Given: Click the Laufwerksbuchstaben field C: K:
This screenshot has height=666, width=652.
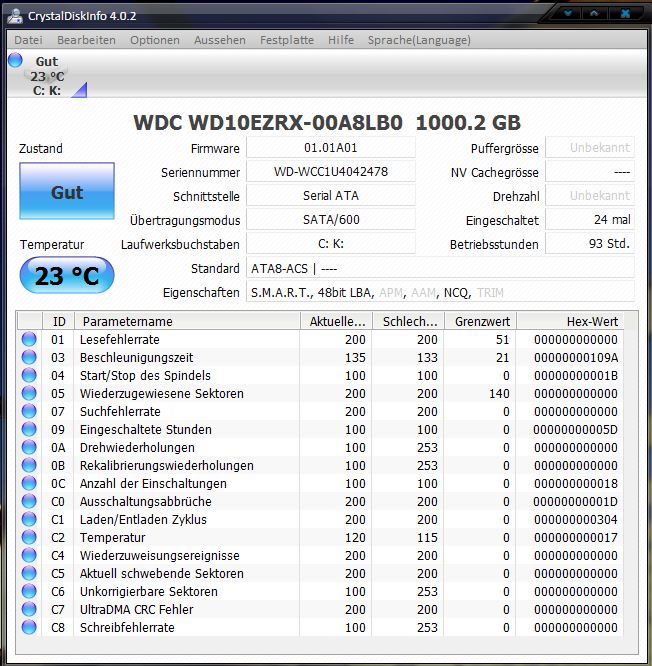Looking at the screenshot, I should pos(331,243).
